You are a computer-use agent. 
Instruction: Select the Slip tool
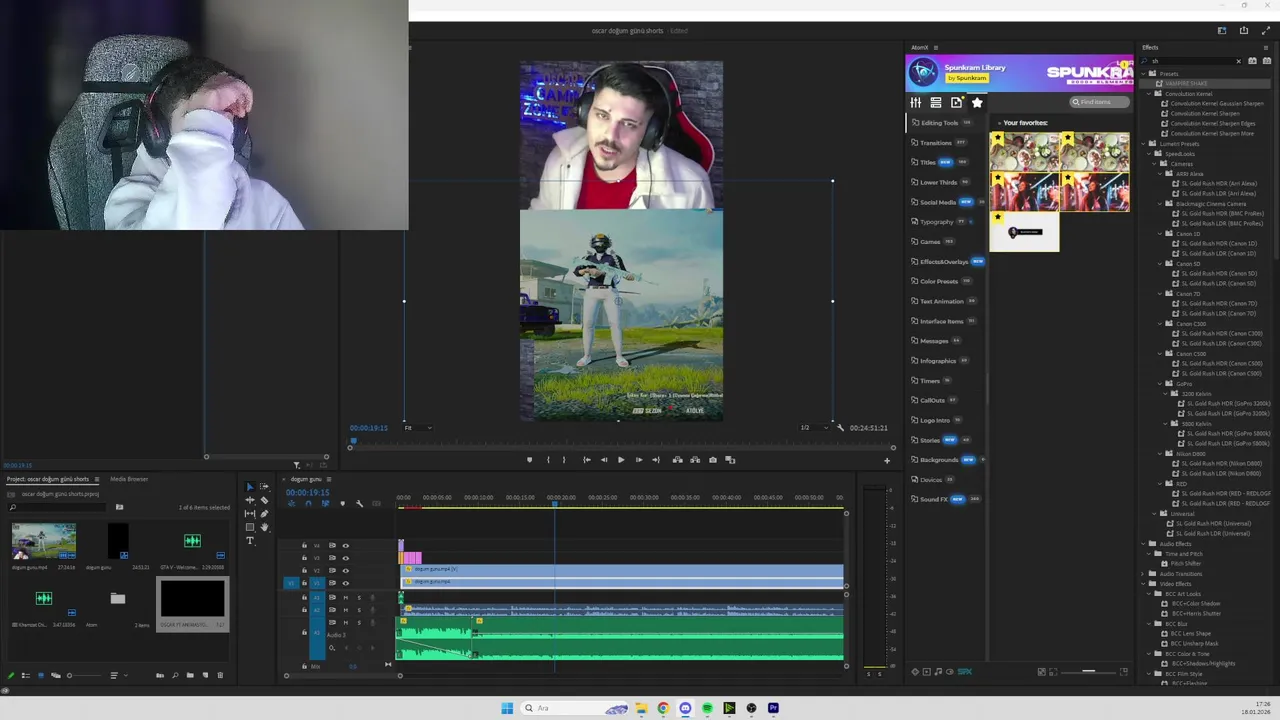tap(250, 514)
